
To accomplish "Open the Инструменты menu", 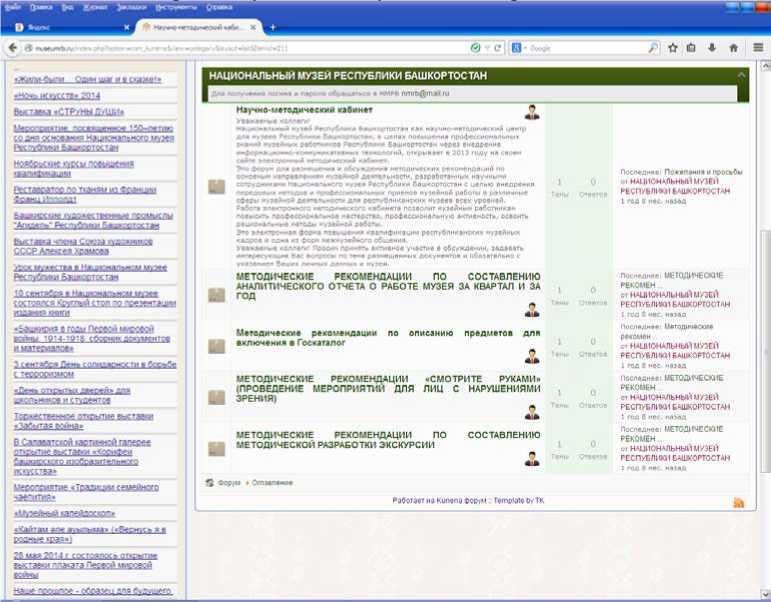I will click(x=176, y=7).
